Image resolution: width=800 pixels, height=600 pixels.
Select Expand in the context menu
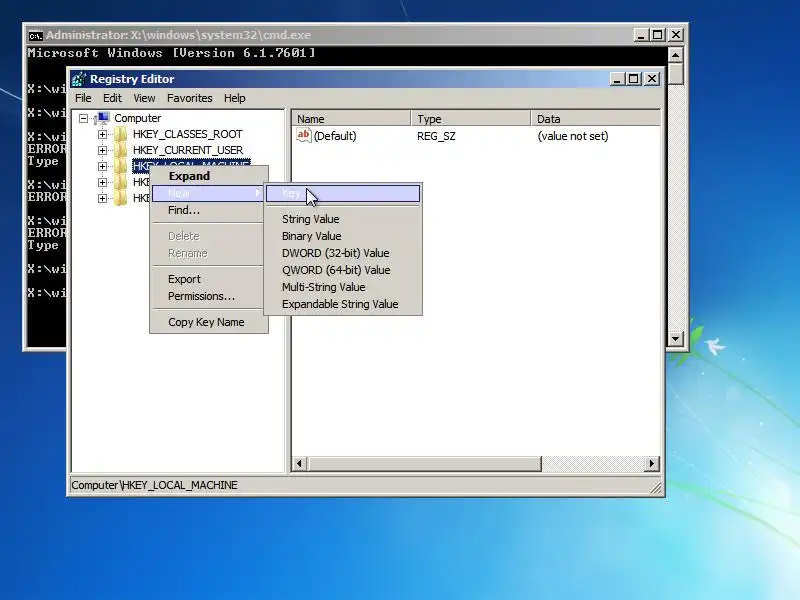pos(209,176)
